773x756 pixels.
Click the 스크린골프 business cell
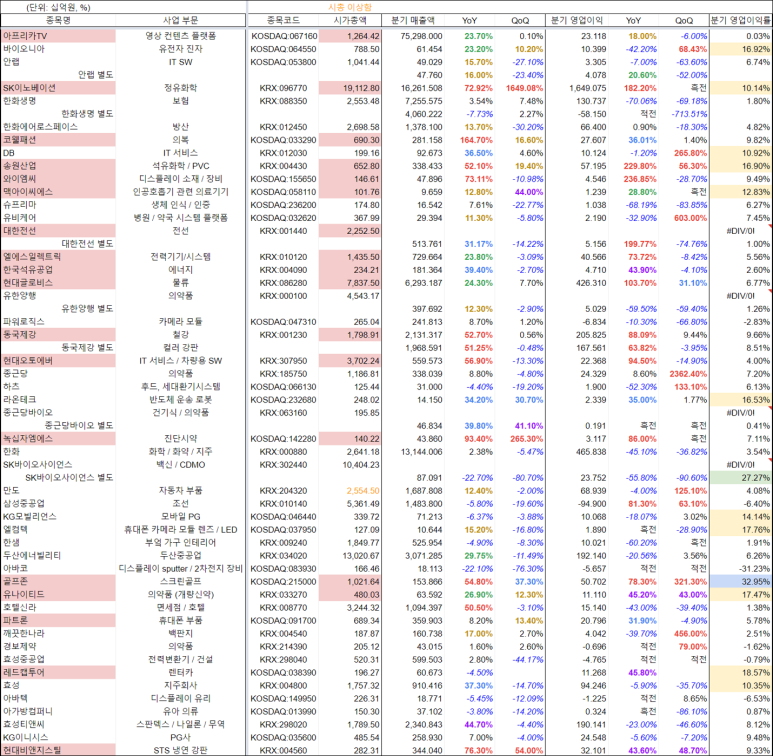(180, 581)
